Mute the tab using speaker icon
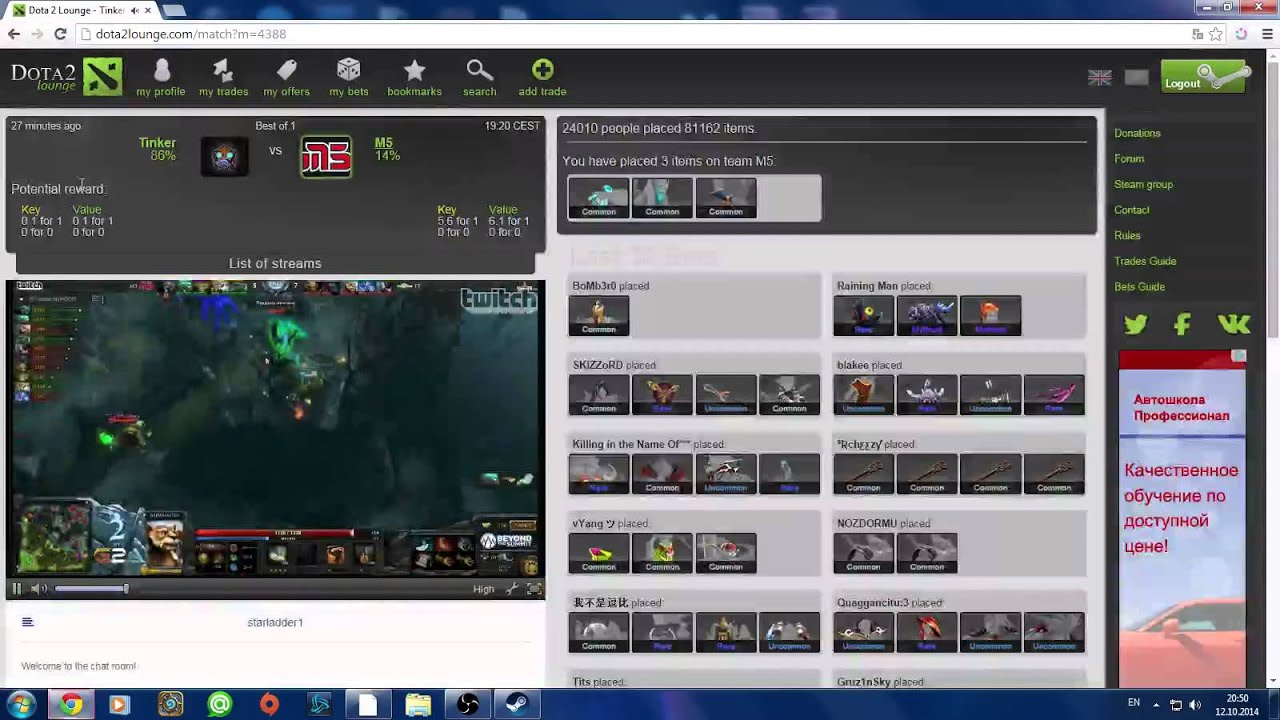Image resolution: width=1280 pixels, height=720 pixels. click(x=135, y=10)
